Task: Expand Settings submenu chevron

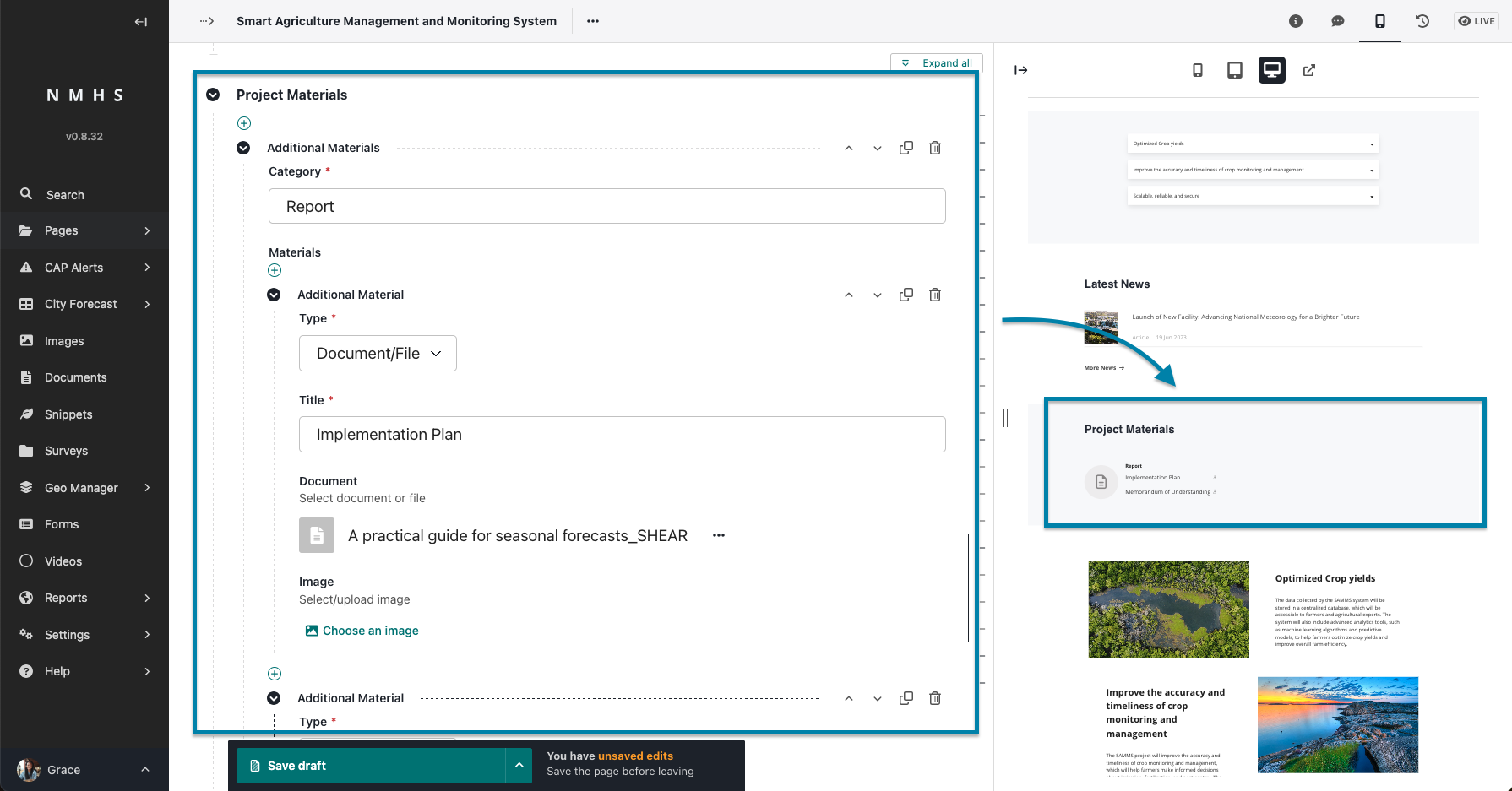Action: pos(147,635)
